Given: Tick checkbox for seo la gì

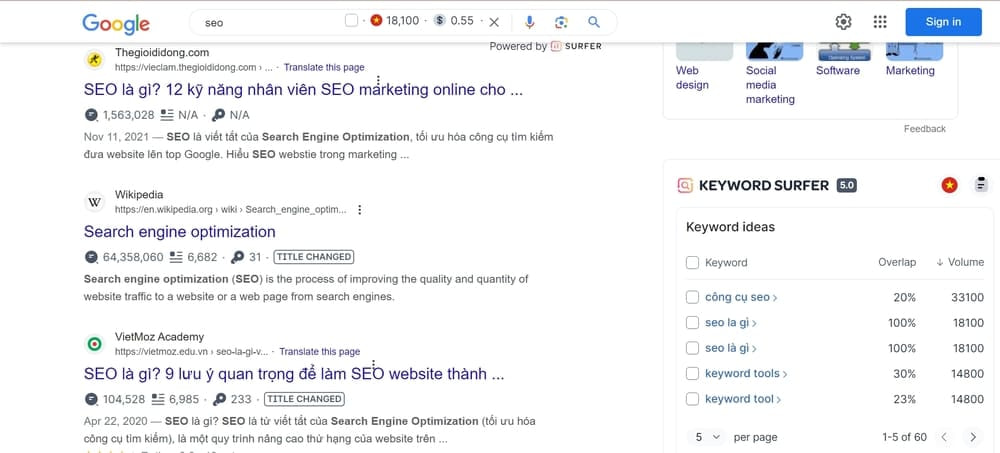Looking at the screenshot, I should [x=693, y=323].
